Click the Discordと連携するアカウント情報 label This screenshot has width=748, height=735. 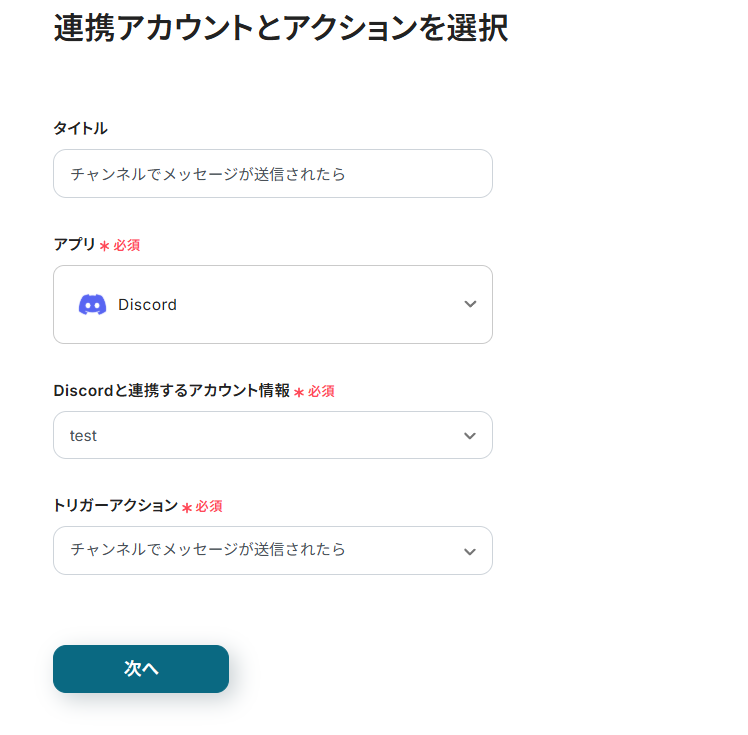point(171,391)
